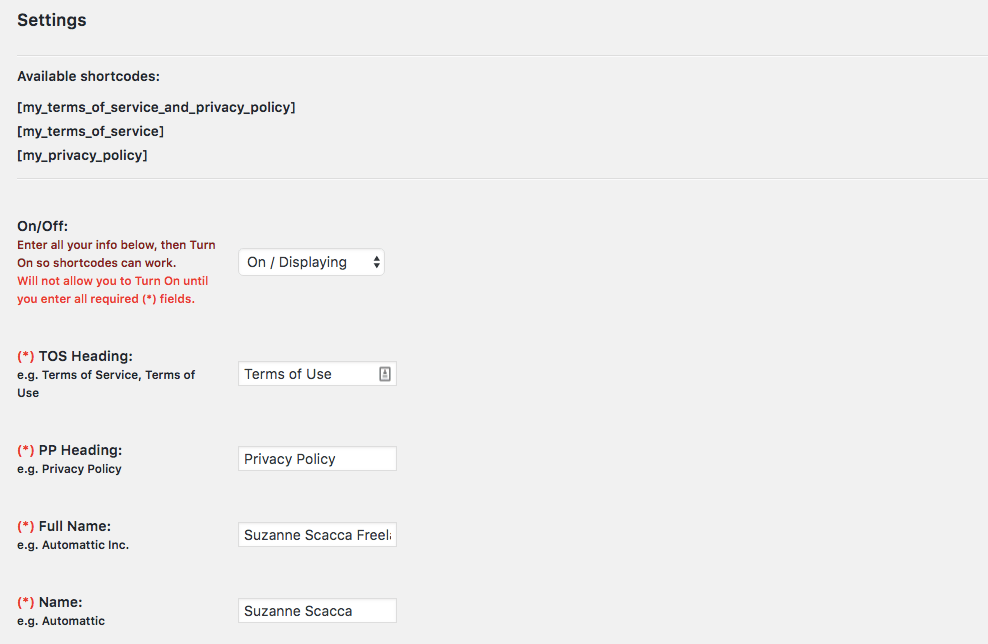This screenshot has width=988, height=644.
Task: Open the On / Displaying dropdown
Action: 311,262
